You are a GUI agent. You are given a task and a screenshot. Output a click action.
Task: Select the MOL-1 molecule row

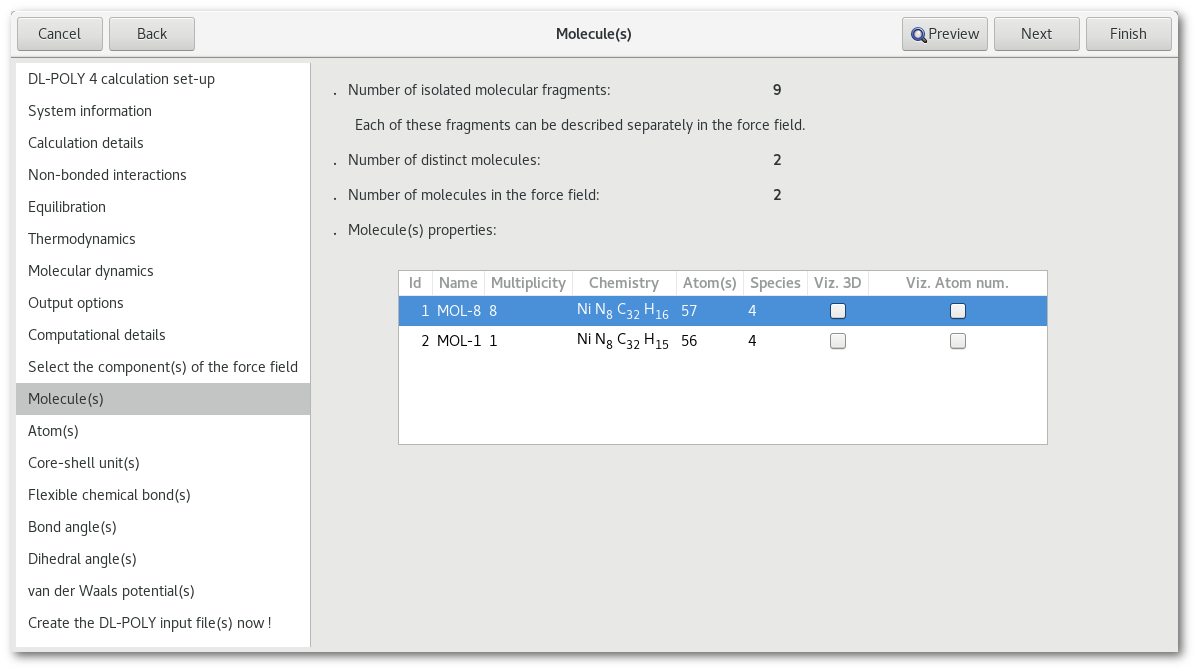click(x=459, y=341)
